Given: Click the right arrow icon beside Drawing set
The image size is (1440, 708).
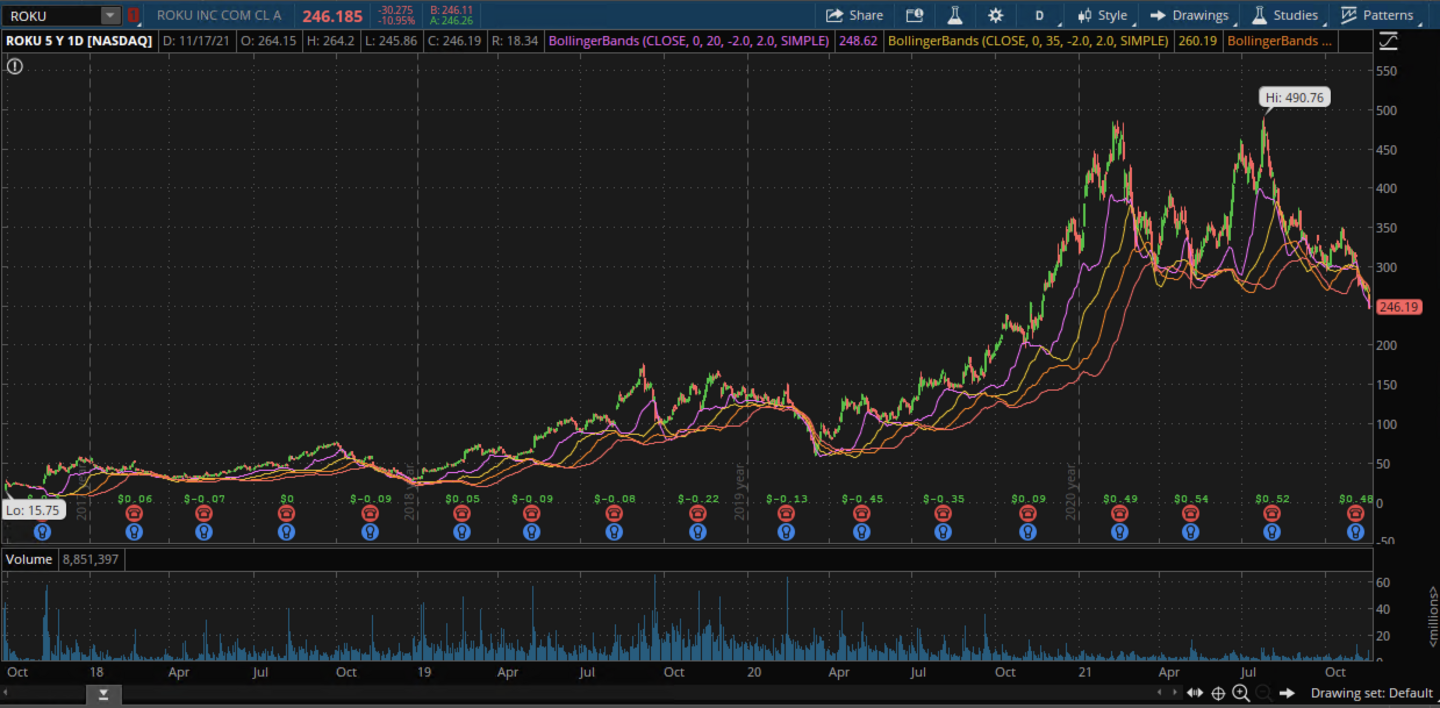Looking at the screenshot, I should (x=1287, y=693).
